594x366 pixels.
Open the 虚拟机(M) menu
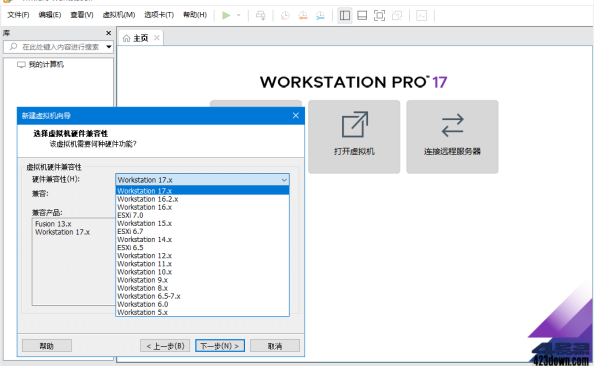pos(119,15)
